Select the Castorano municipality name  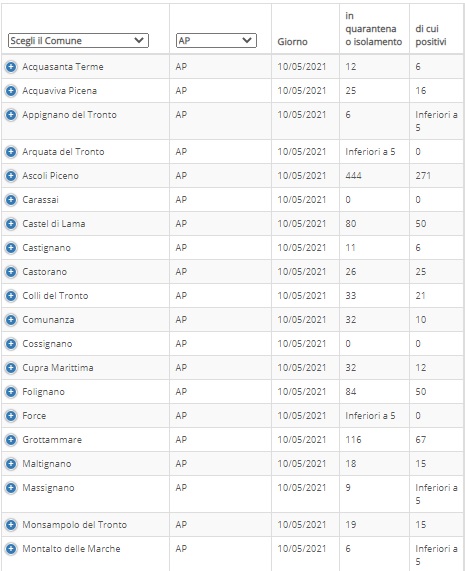tap(44, 272)
